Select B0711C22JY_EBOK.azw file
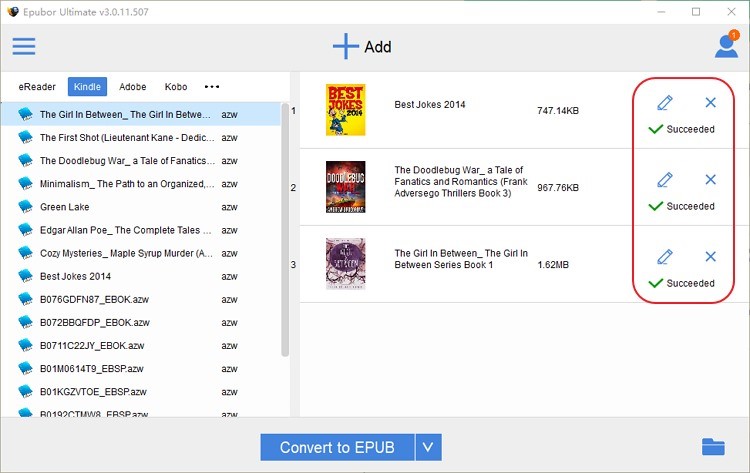750x473 pixels. point(141,345)
